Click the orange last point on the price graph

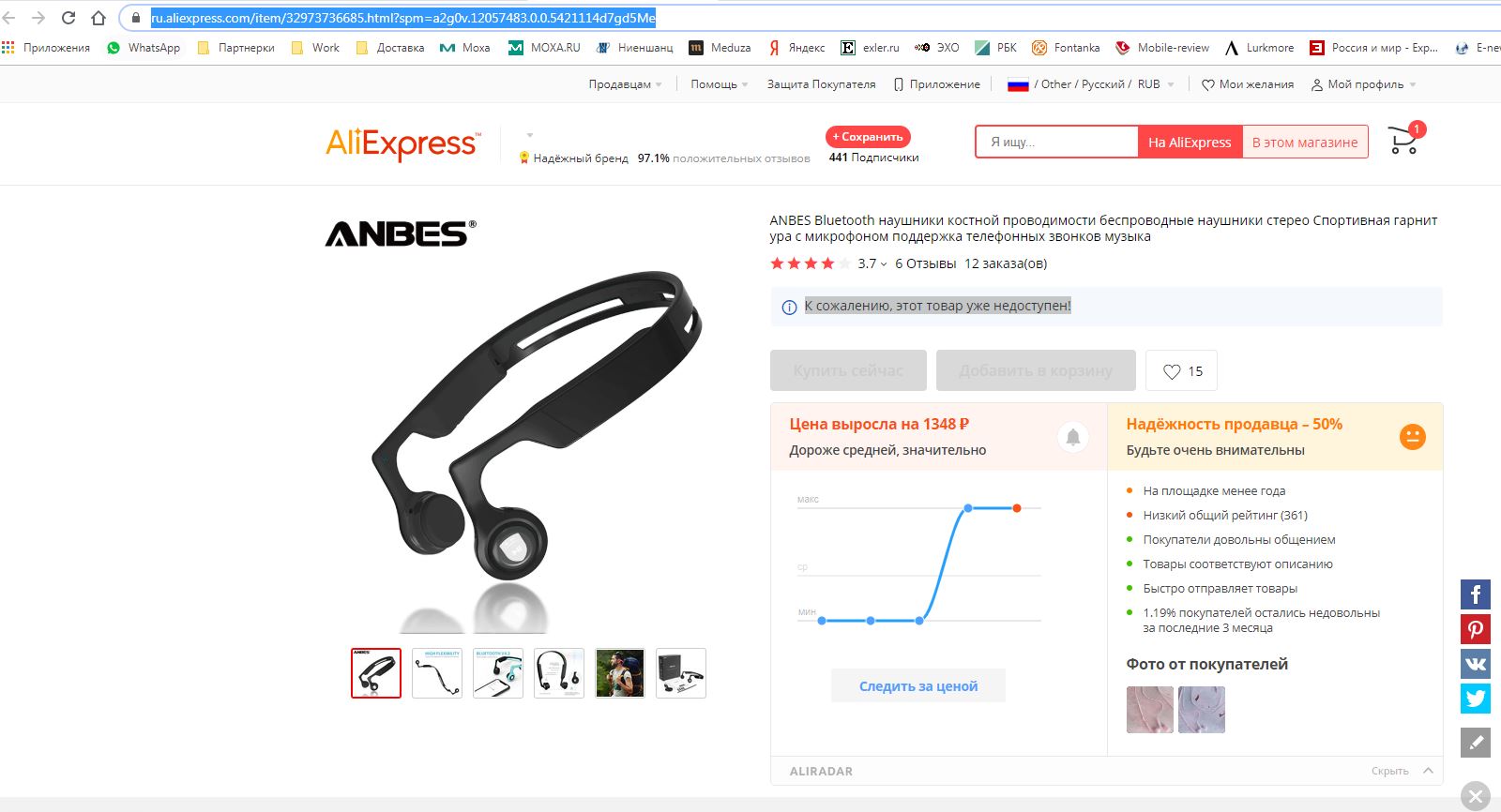(1017, 508)
